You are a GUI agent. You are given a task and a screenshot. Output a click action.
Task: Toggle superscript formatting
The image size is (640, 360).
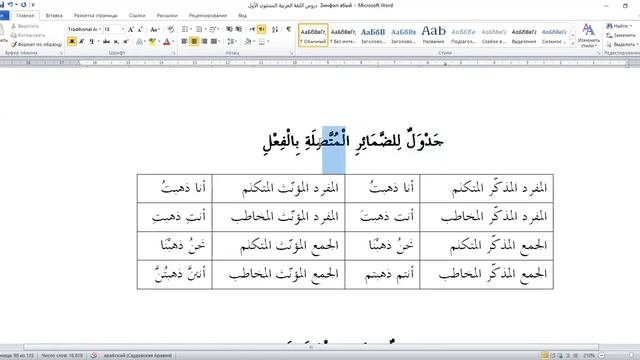(126, 41)
